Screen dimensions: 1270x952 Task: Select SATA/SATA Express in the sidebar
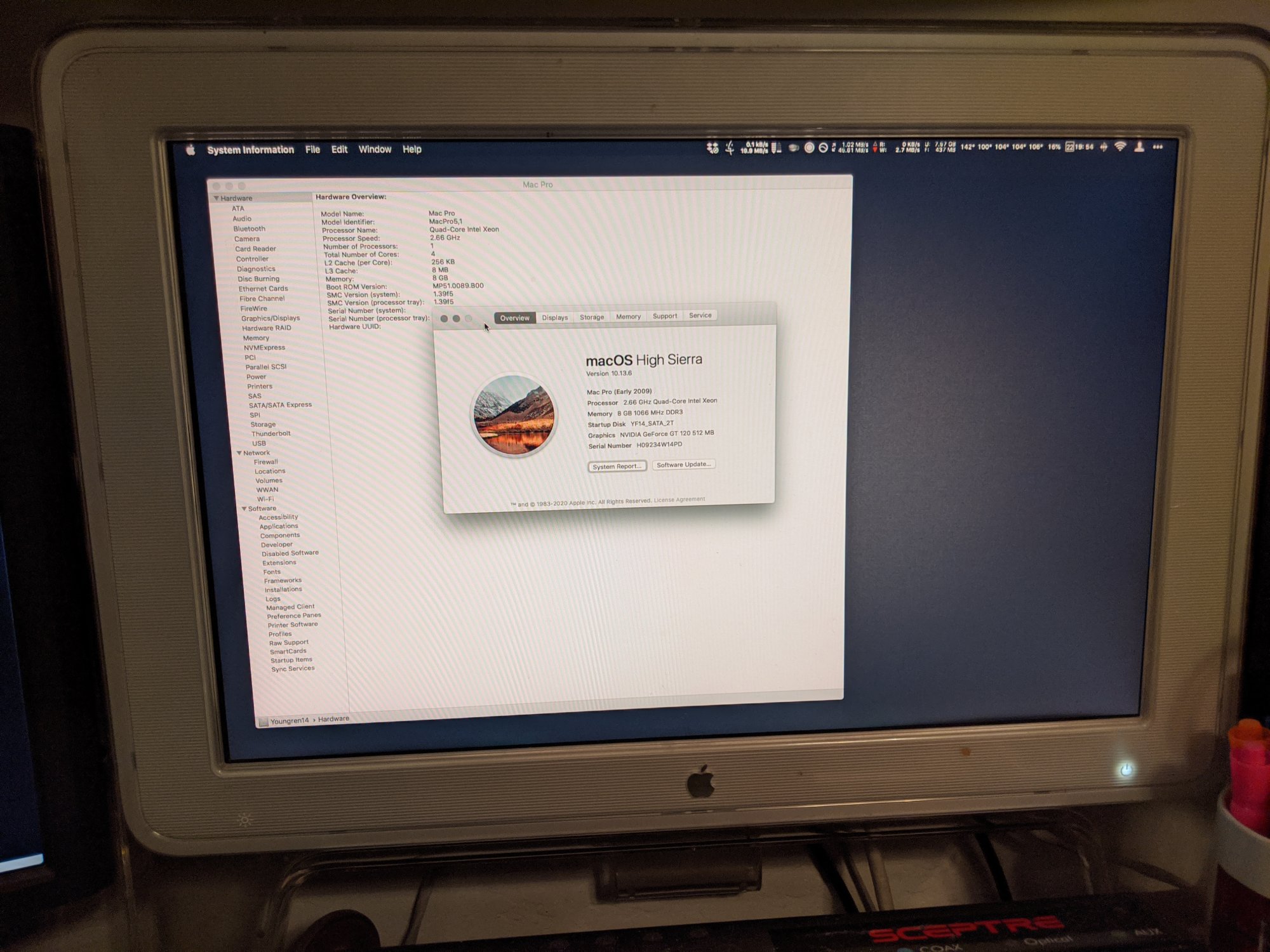coord(280,405)
